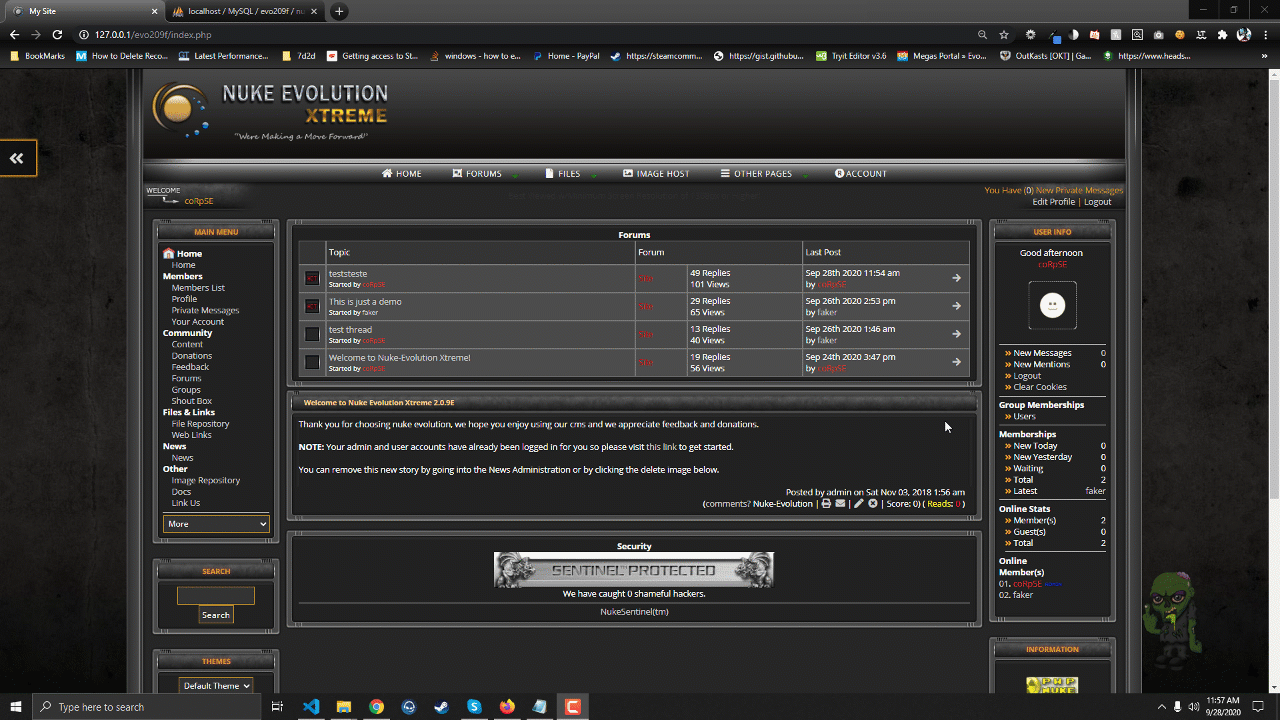Open latest post arrow for Welcome to Nuke-Evolution Xtreme
This screenshot has height=720, width=1280.
pos(956,362)
